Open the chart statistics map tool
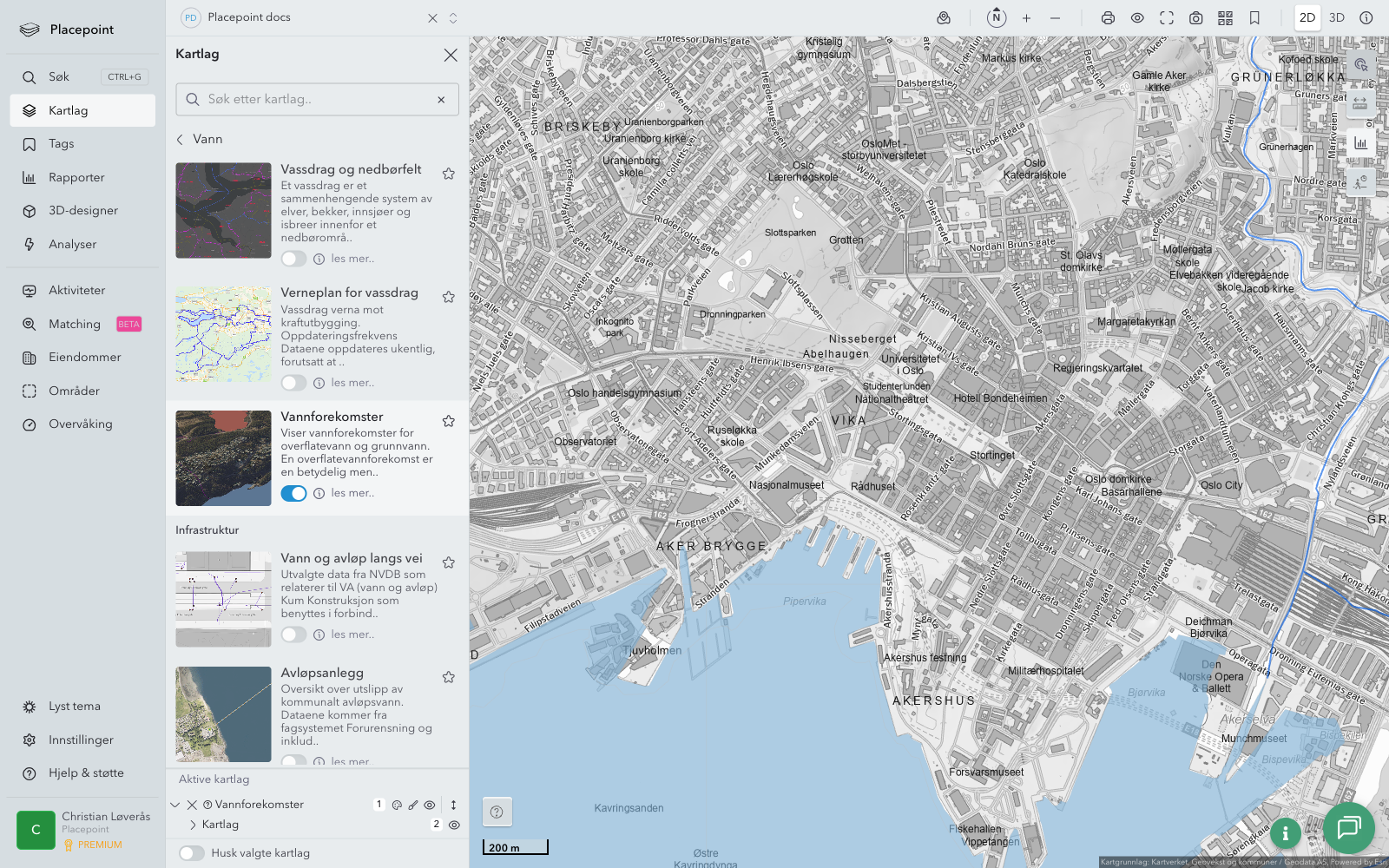Screen dimensions: 1389x868 point(1359,143)
